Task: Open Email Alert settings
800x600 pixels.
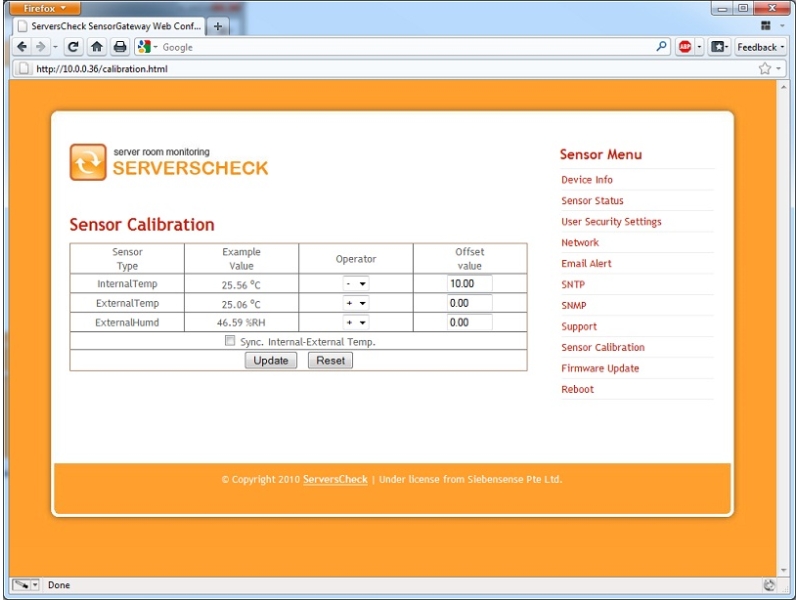Action: [586, 263]
